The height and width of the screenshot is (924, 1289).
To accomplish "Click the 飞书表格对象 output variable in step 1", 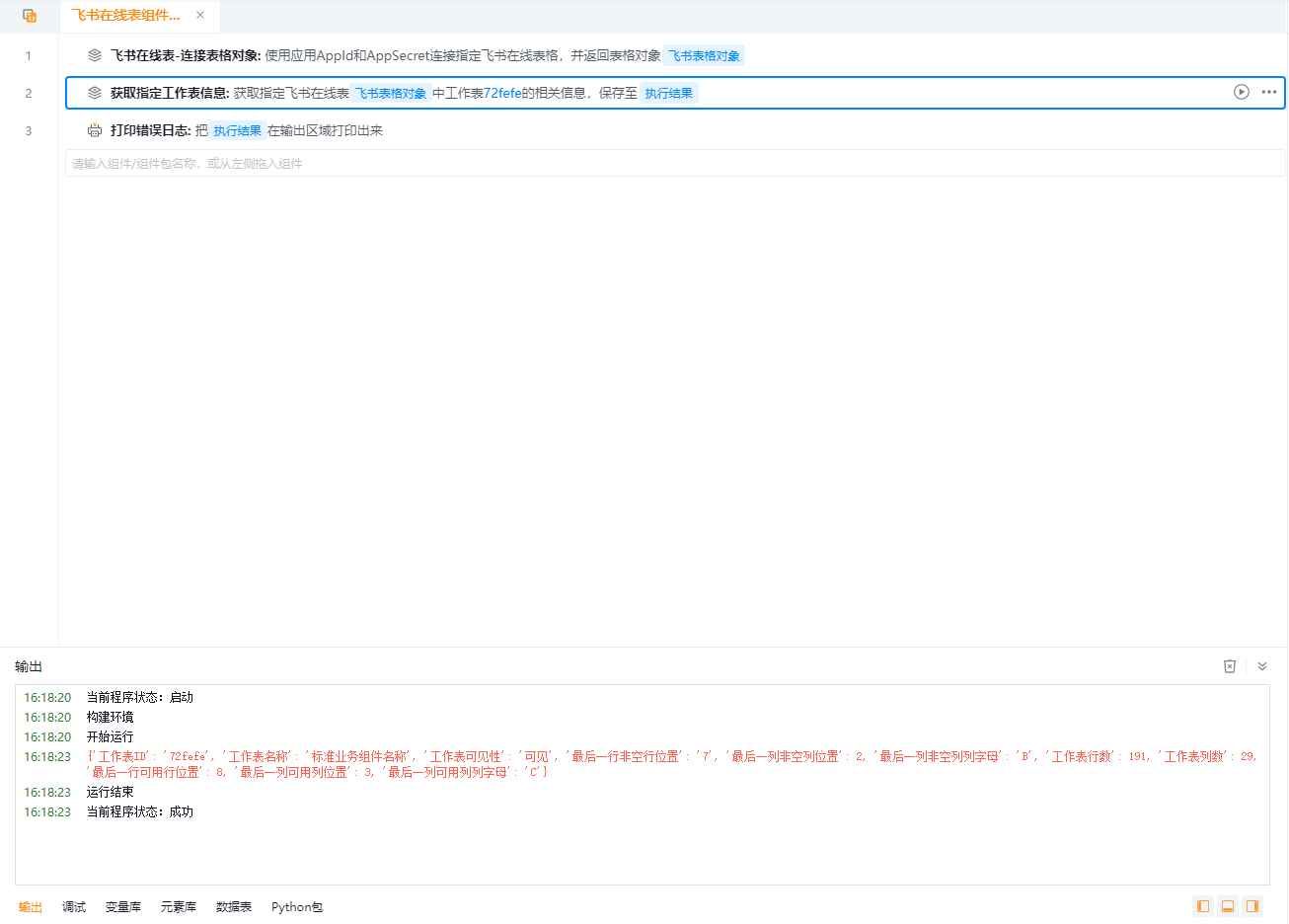I will pyautogui.click(x=705, y=55).
